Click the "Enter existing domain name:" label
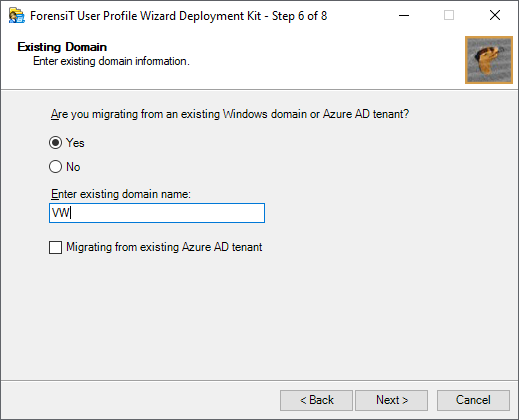Screen dimensions: 519x420 121,194
